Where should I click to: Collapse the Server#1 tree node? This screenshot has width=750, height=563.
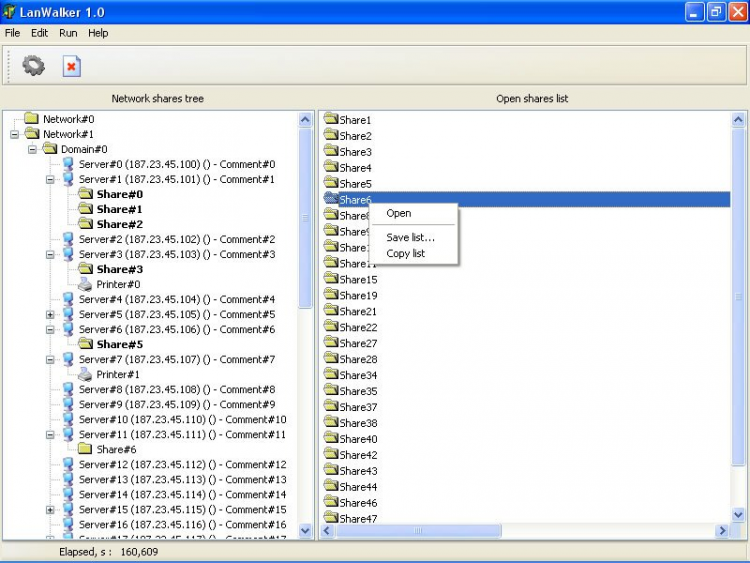[50, 179]
